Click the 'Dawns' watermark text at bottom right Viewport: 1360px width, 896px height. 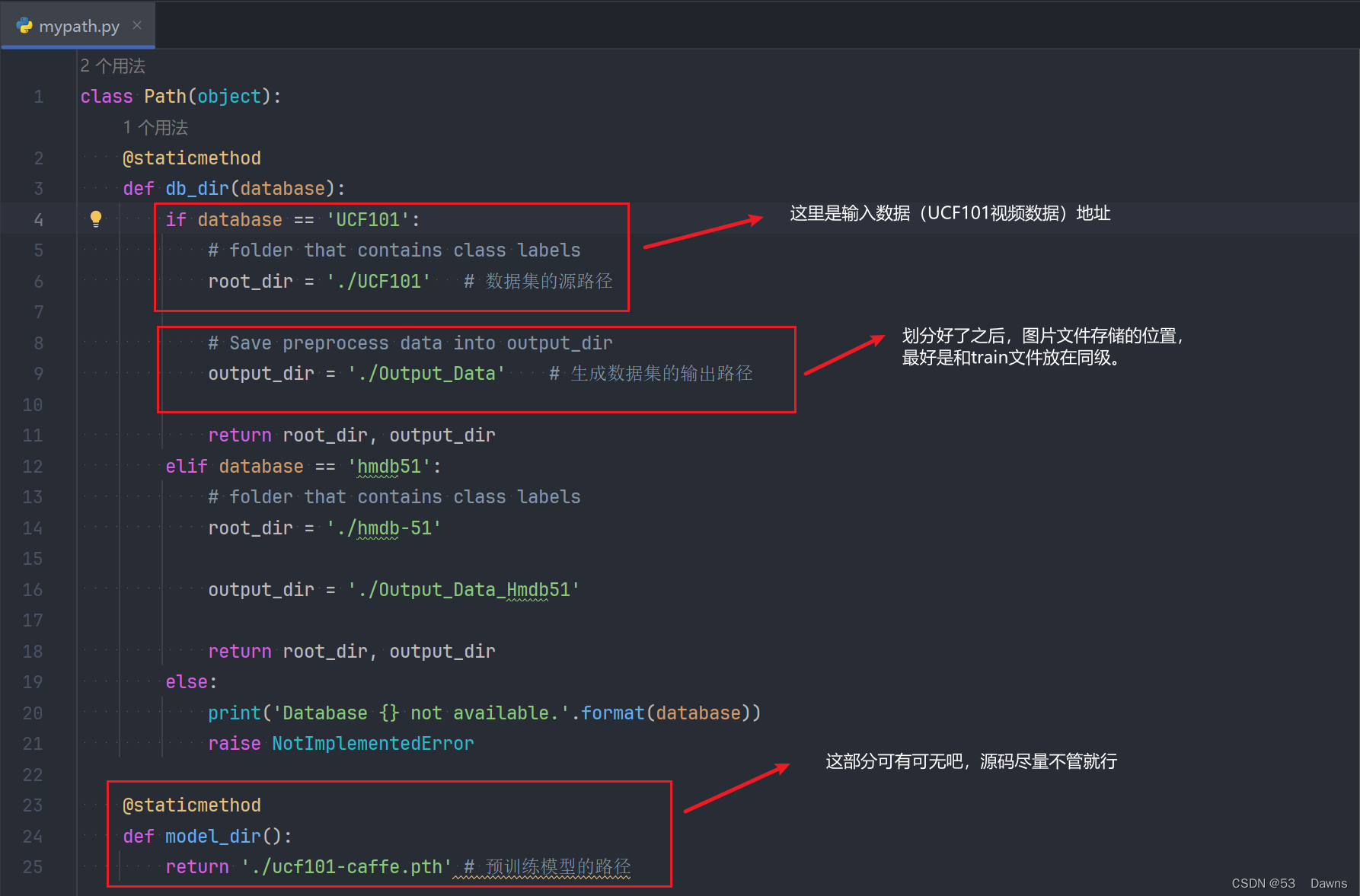[1328, 883]
